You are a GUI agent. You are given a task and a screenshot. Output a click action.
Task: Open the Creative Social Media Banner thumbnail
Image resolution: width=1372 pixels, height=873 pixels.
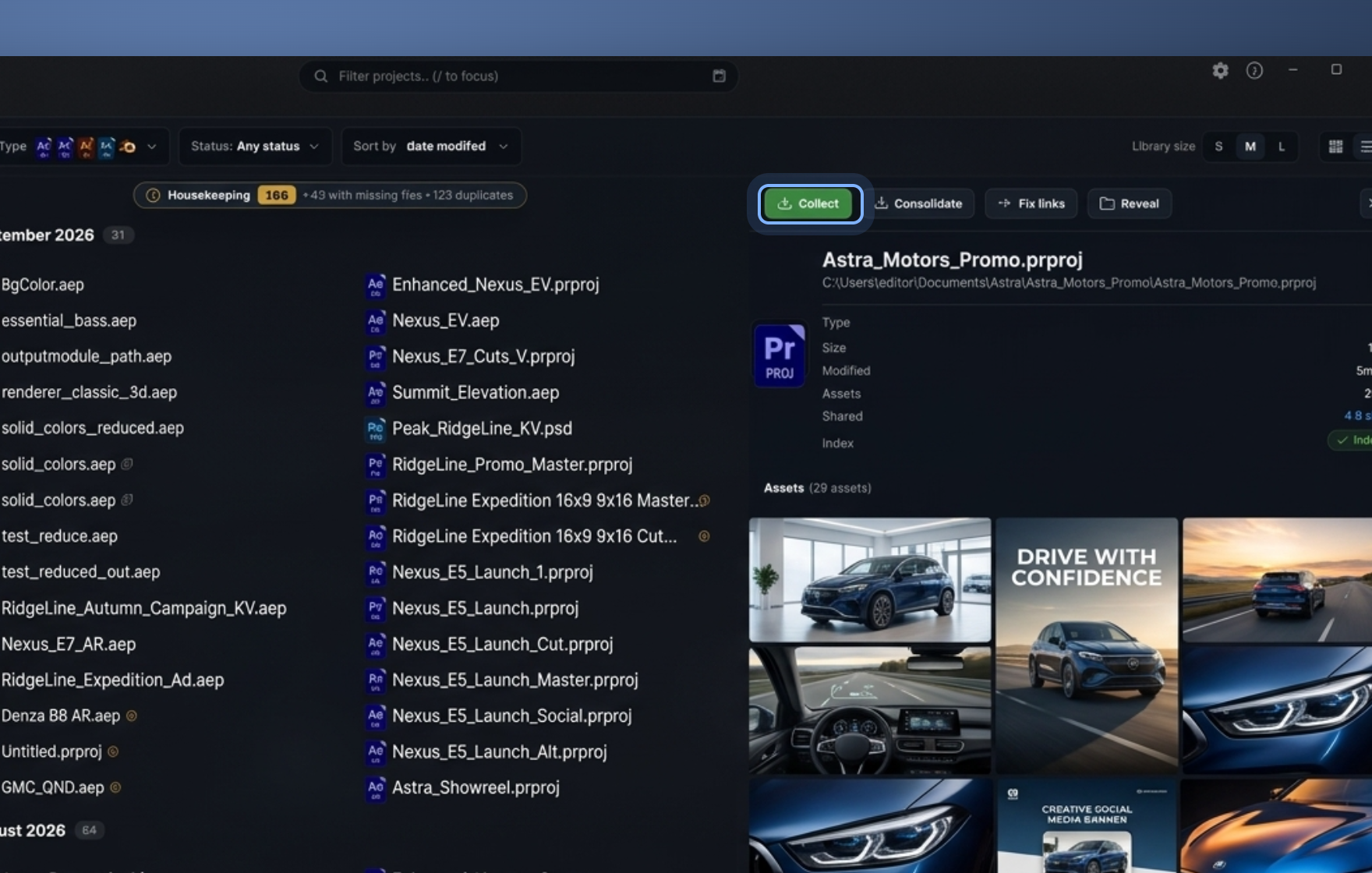1087,825
